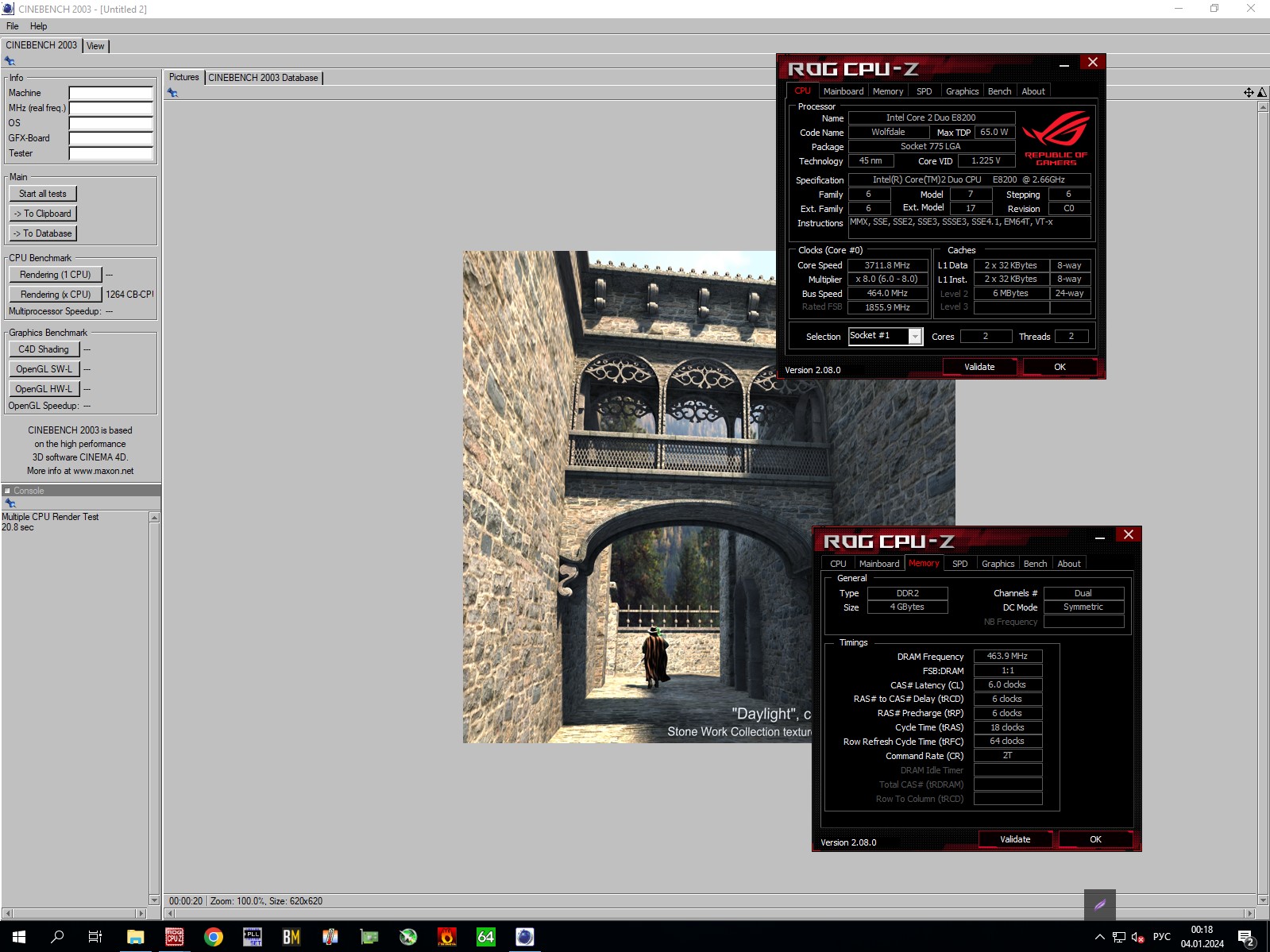
Task: Toggle the Console panel header collapse box
Action: tap(7, 491)
